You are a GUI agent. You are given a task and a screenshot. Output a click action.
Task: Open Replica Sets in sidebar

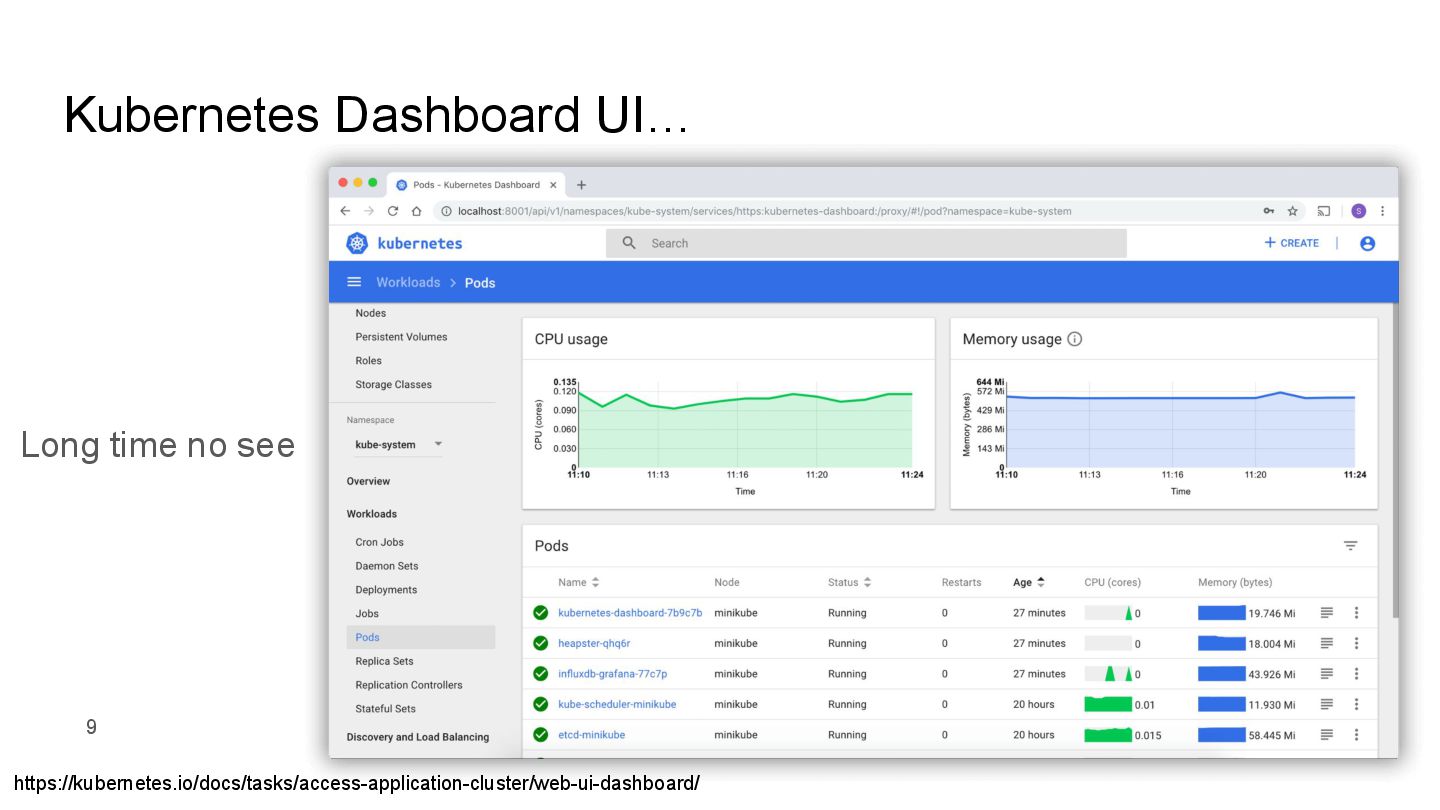384,661
